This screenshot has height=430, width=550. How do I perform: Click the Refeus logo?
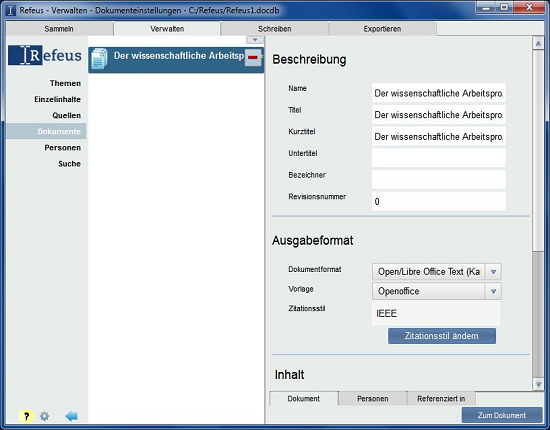45,55
